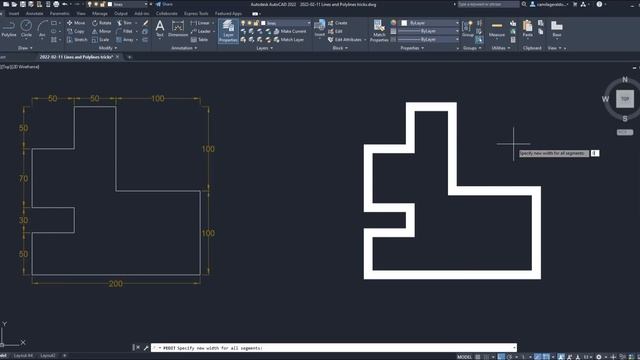Open the Parametric ribbon tab
The height and width of the screenshot is (360, 640).
pyautogui.click(x=60, y=13)
